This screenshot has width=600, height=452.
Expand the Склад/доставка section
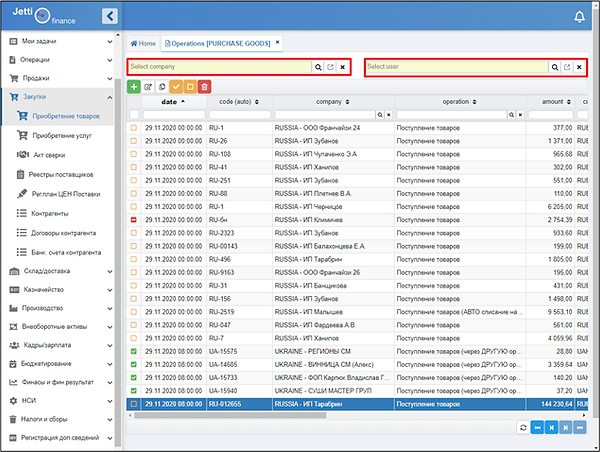tap(61, 271)
